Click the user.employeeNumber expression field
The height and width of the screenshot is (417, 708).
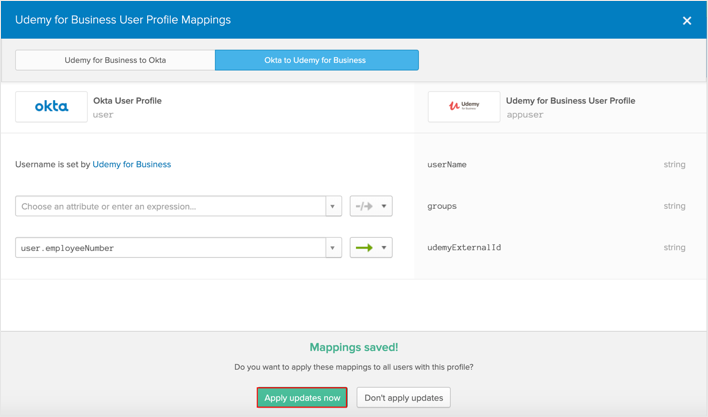tap(170, 247)
